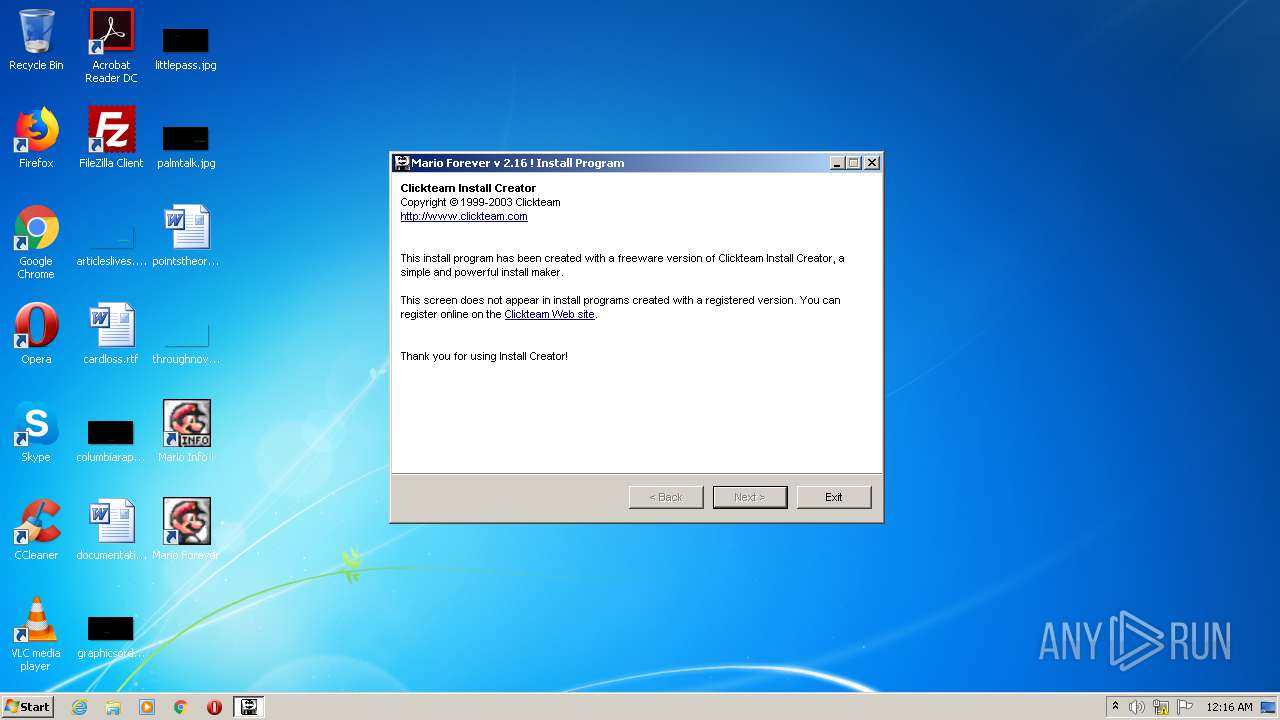The width and height of the screenshot is (1280, 720).
Task: Close the Mario Forever install window
Action: pos(872,163)
